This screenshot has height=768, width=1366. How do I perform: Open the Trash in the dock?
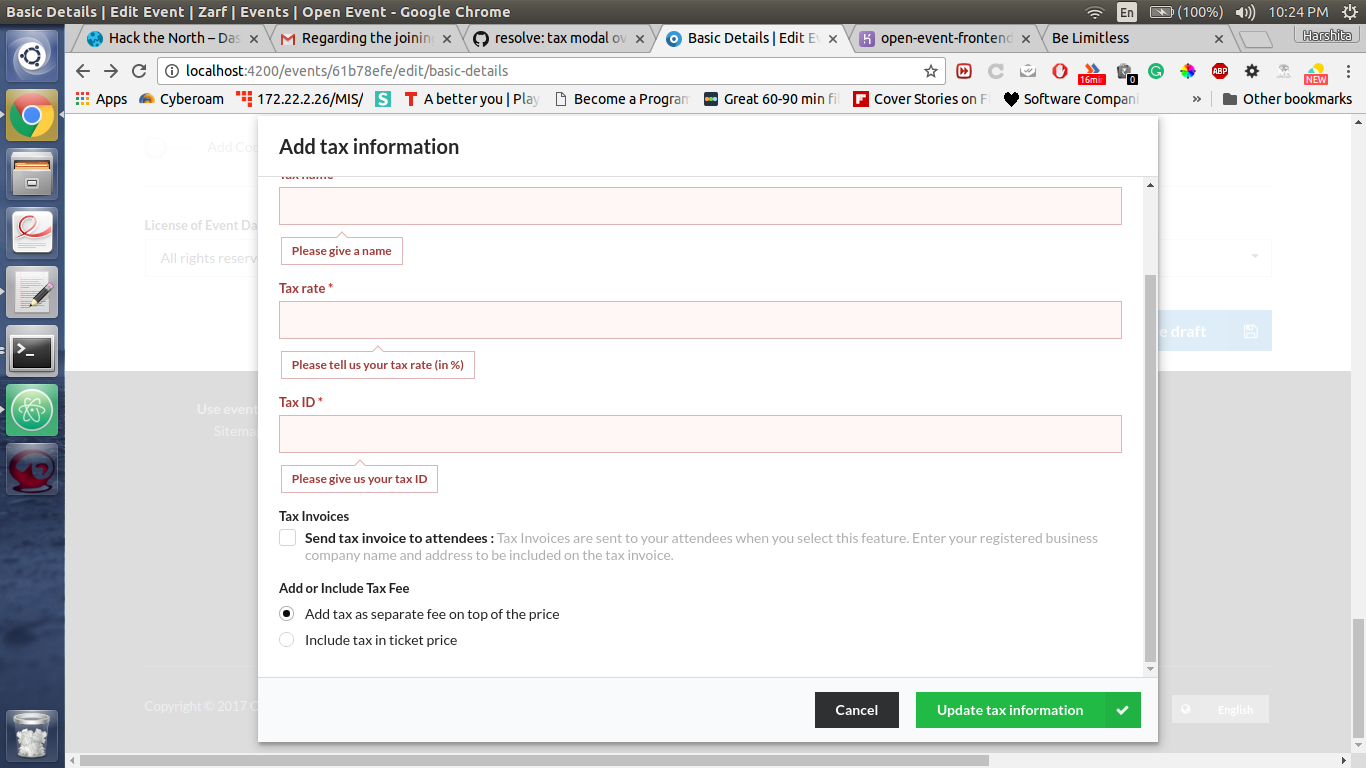[x=32, y=737]
